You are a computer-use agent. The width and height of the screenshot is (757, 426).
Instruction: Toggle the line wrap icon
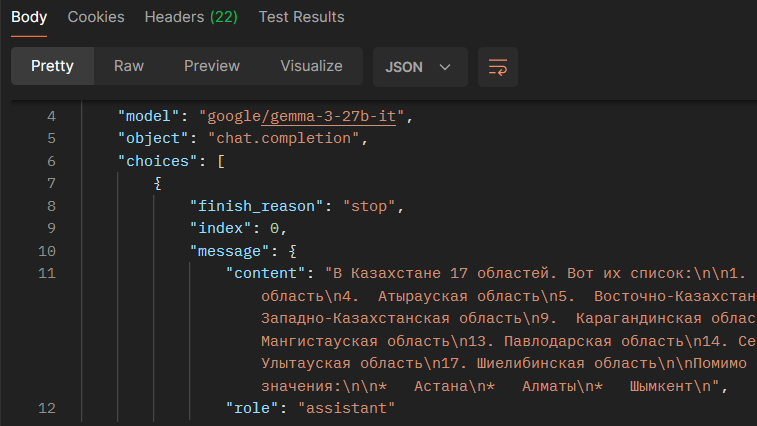[498, 67]
